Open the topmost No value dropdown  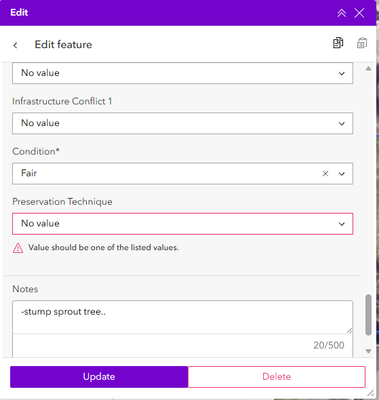[183, 73]
